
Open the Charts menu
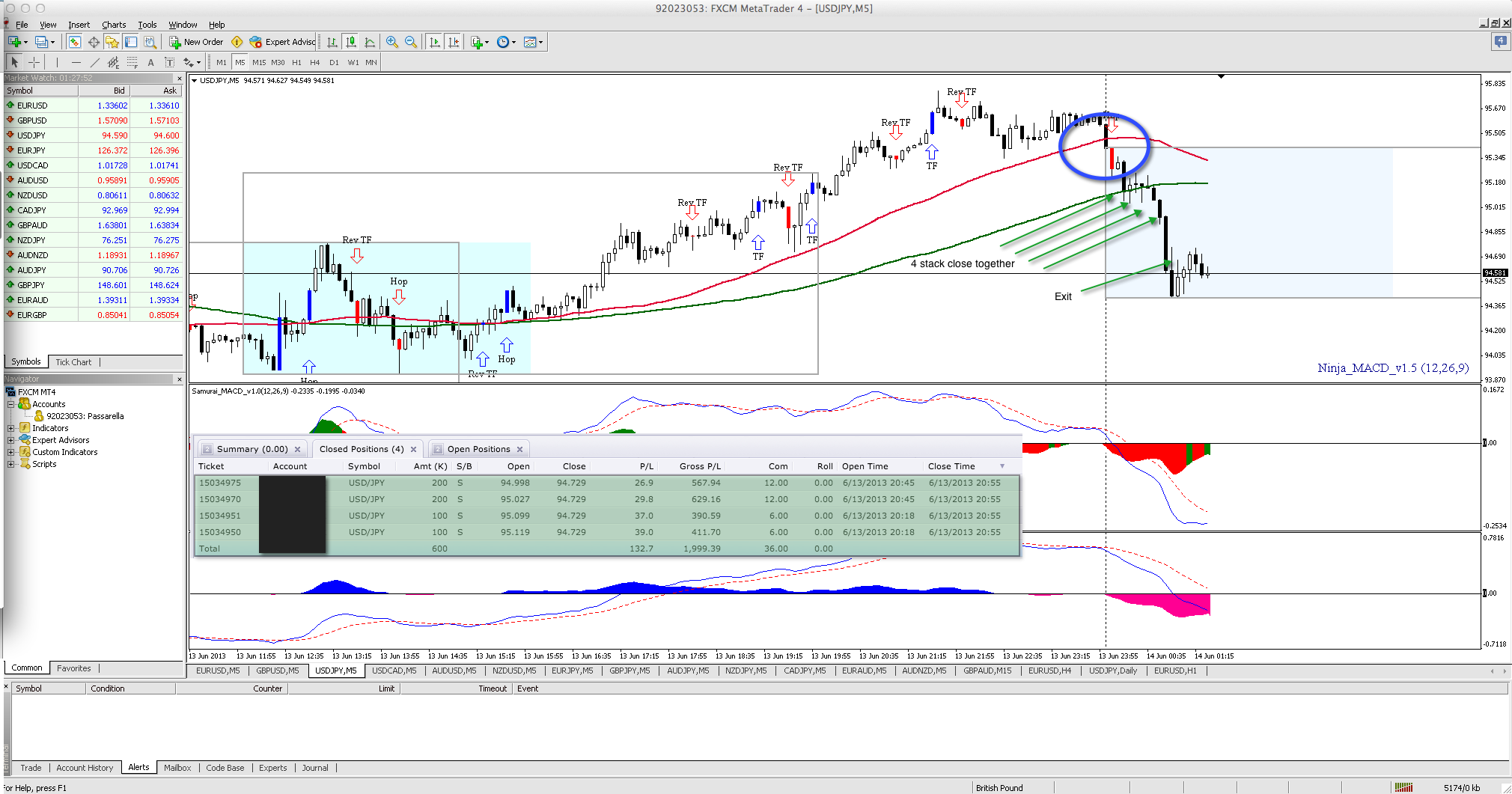114,25
